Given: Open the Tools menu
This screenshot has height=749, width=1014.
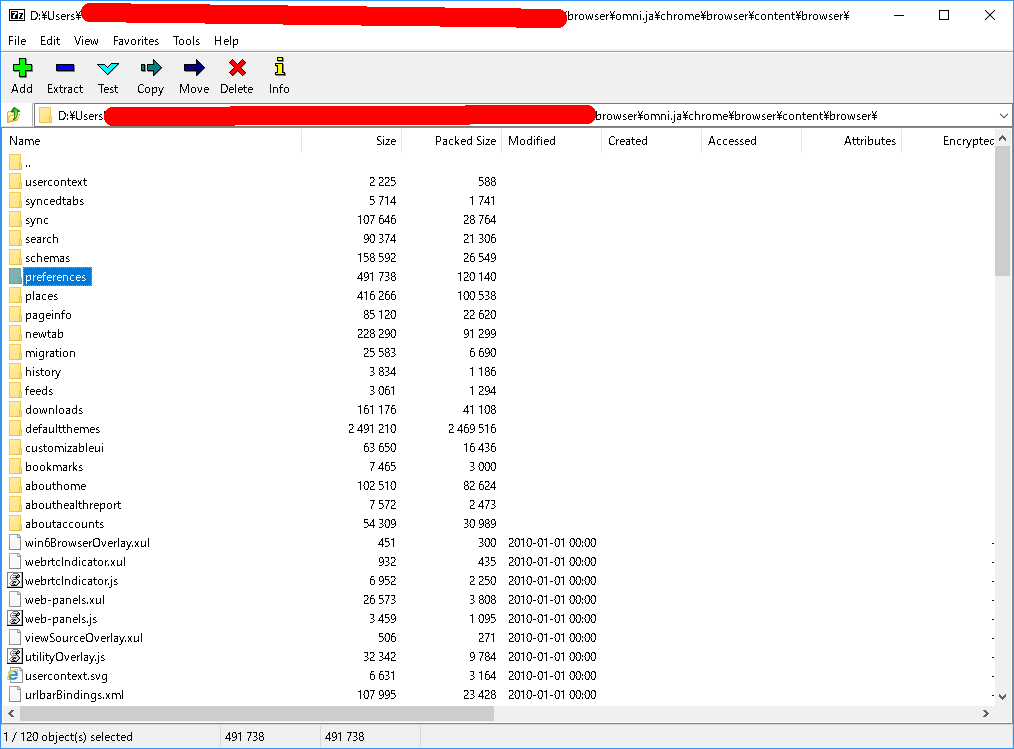Looking at the screenshot, I should click(x=186, y=41).
